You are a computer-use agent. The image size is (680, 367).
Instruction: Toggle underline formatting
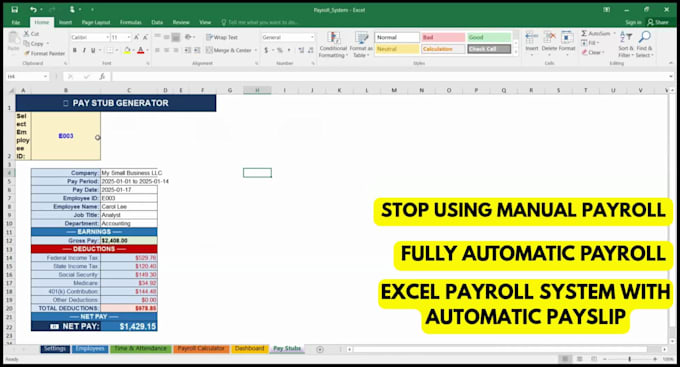[x=93, y=50]
